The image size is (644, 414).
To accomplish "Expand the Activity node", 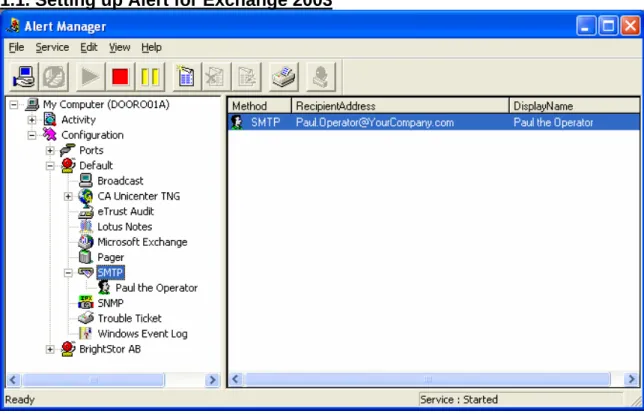I will click(x=32, y=120).
